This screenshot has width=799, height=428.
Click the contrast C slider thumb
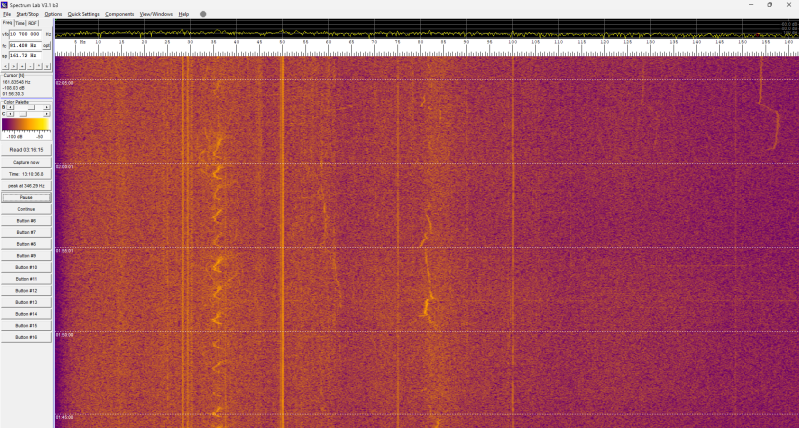tap(23, 114)
